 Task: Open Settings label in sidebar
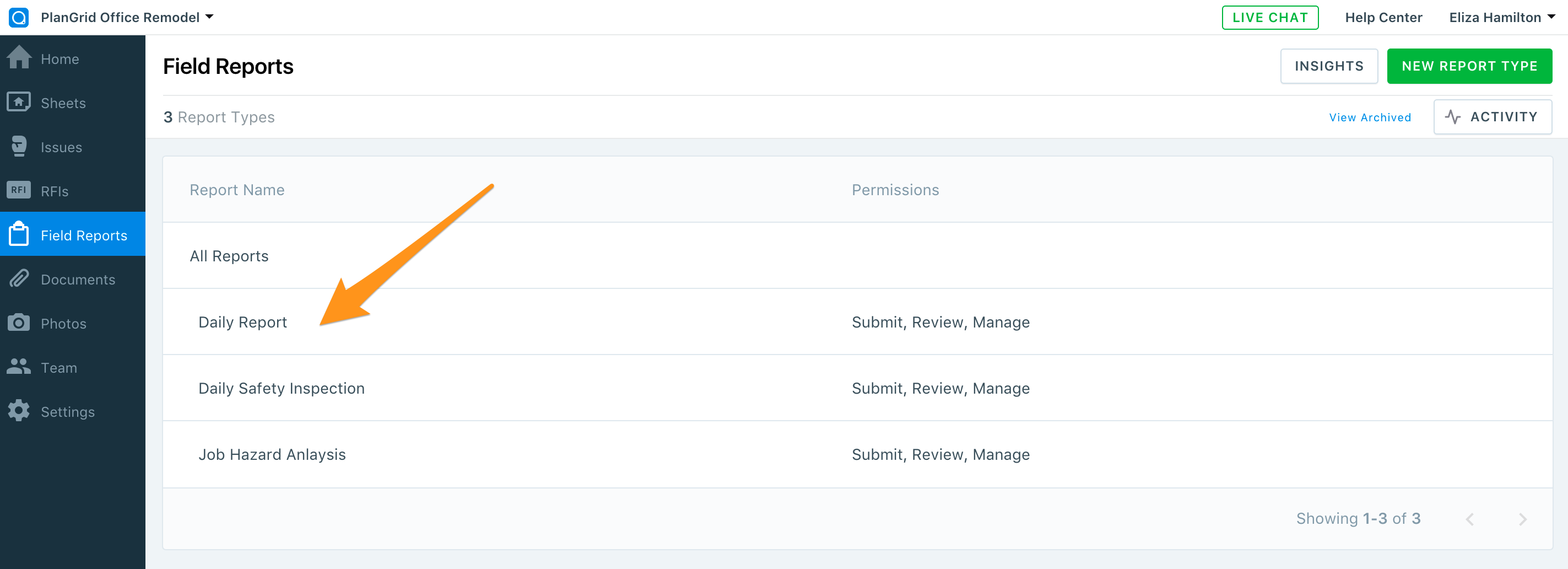(68, 412)
